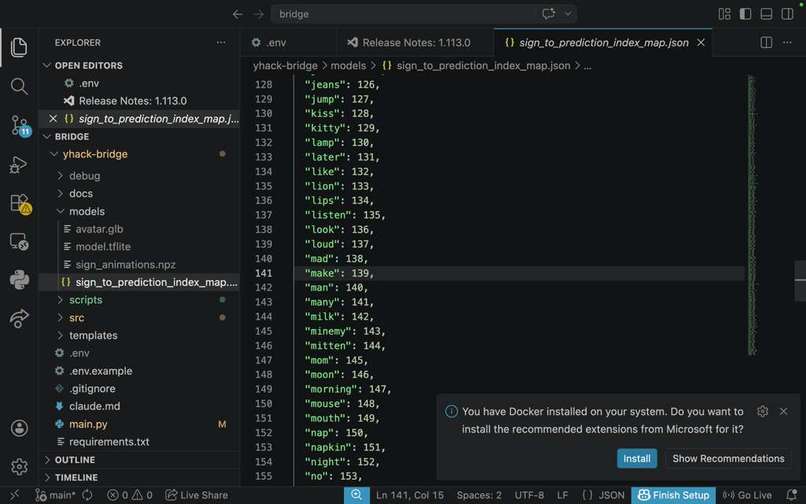Collapse the BRIDGE workspace section
This screenshot has height=504, width=806.
click(47, 136)
